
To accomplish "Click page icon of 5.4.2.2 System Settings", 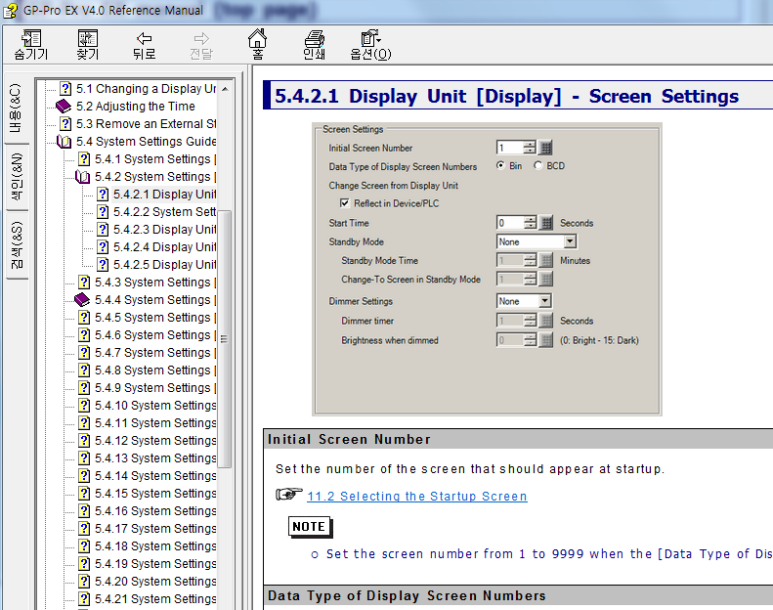I will 103,212.
